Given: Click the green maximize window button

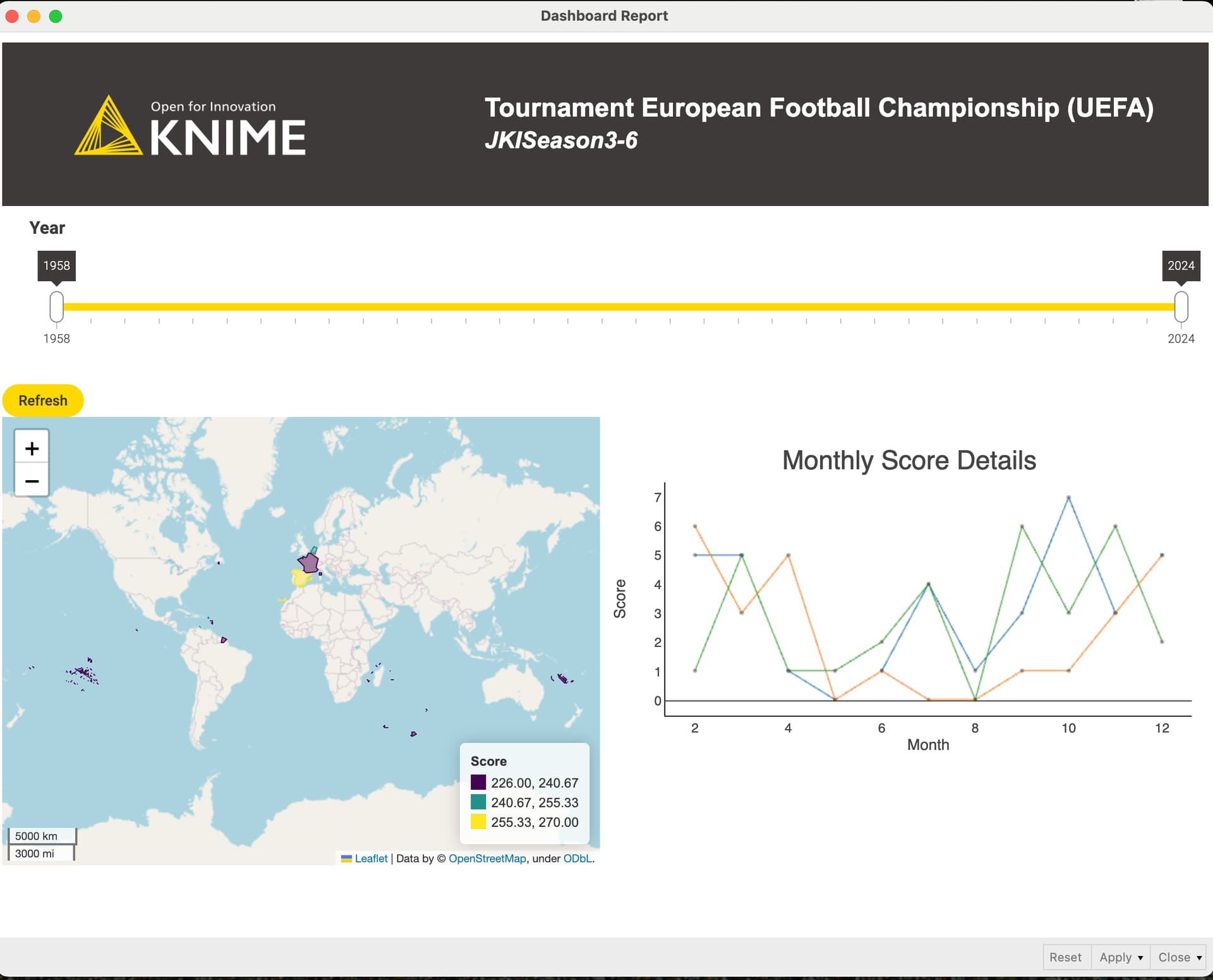Looking at the screenshot, I should click(56, 16).
